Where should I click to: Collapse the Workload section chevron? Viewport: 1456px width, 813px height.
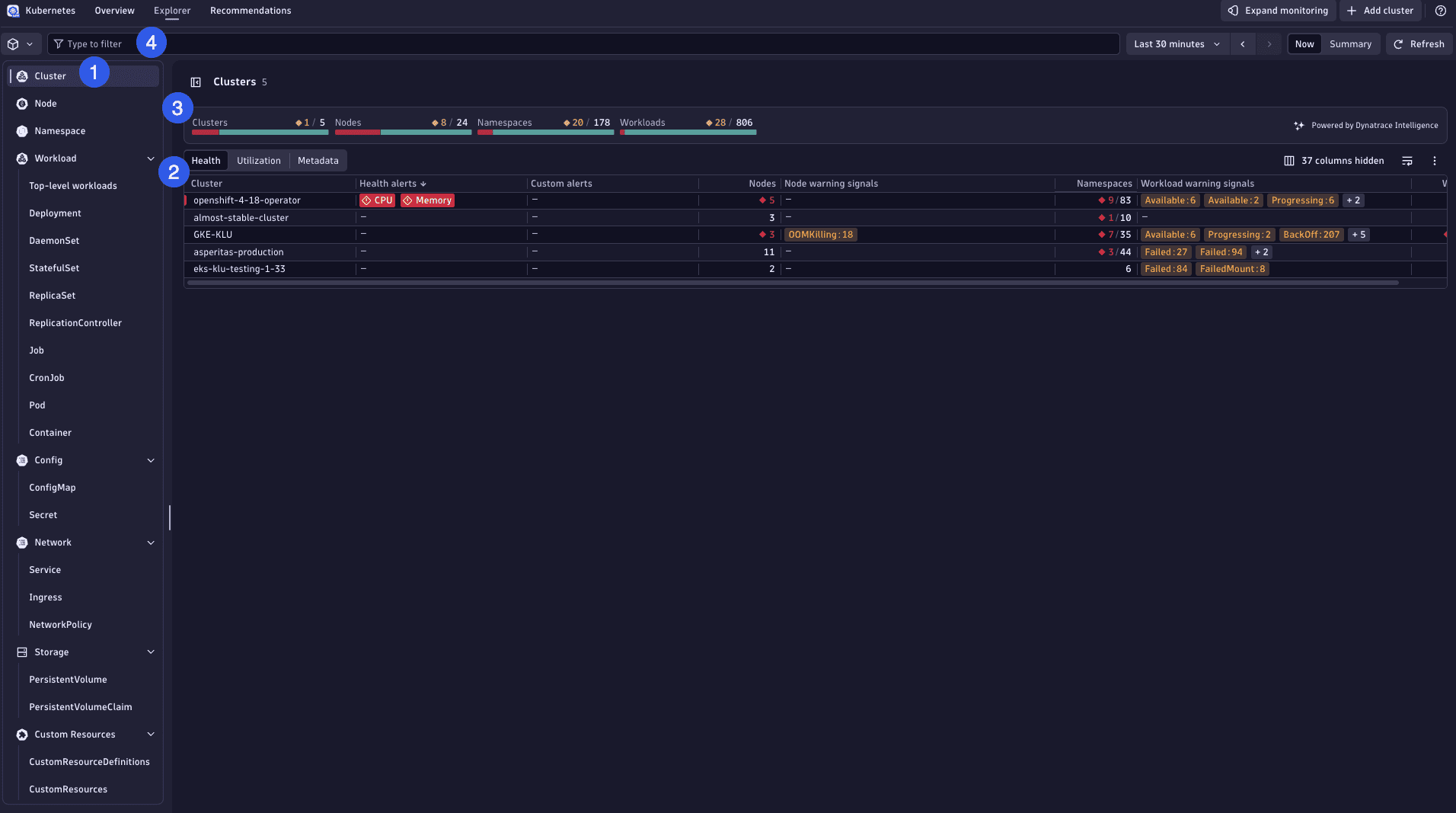click(x=150, y=158)
